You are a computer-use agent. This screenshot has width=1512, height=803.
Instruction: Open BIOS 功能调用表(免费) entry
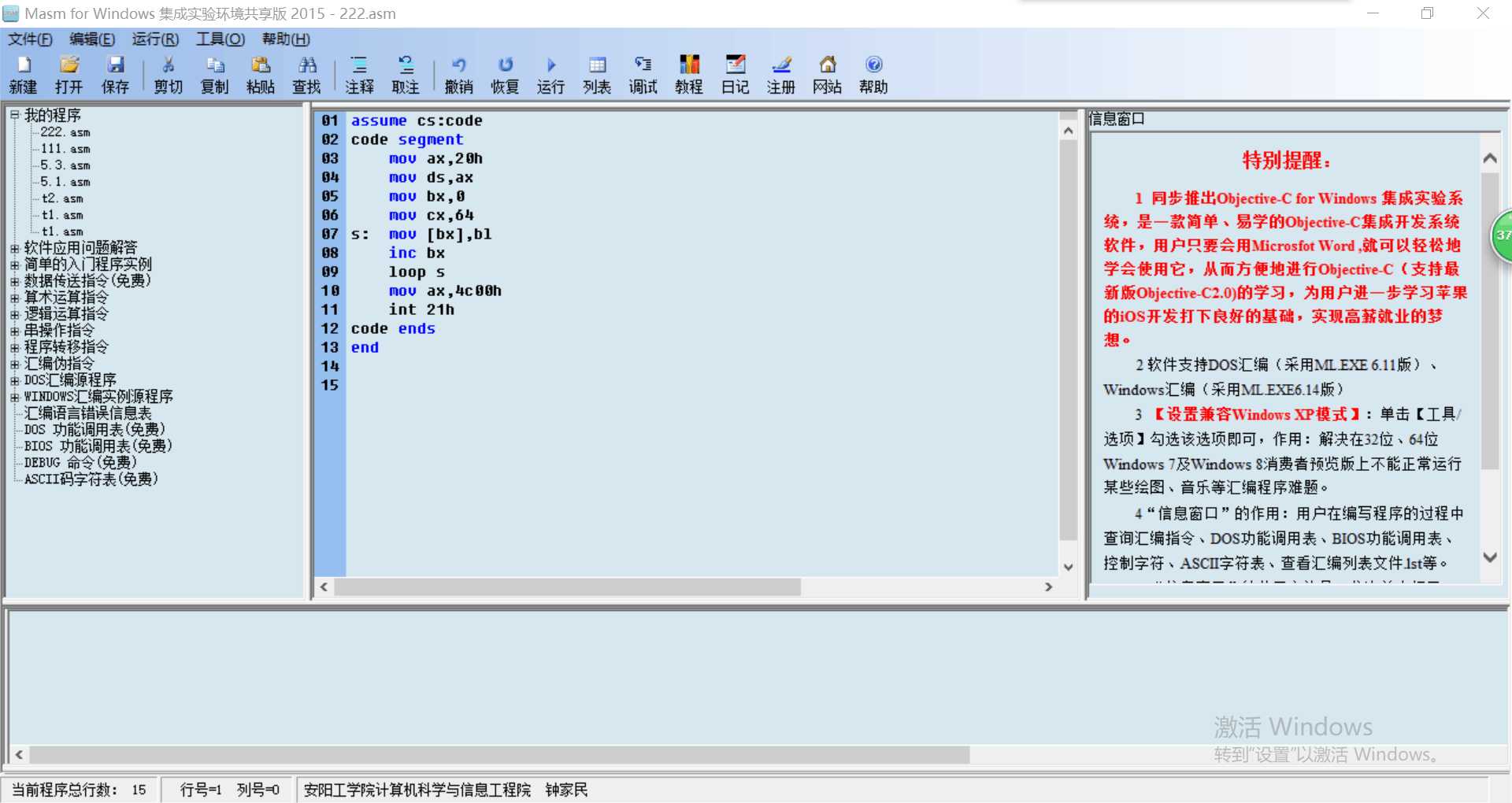[98, 446]
